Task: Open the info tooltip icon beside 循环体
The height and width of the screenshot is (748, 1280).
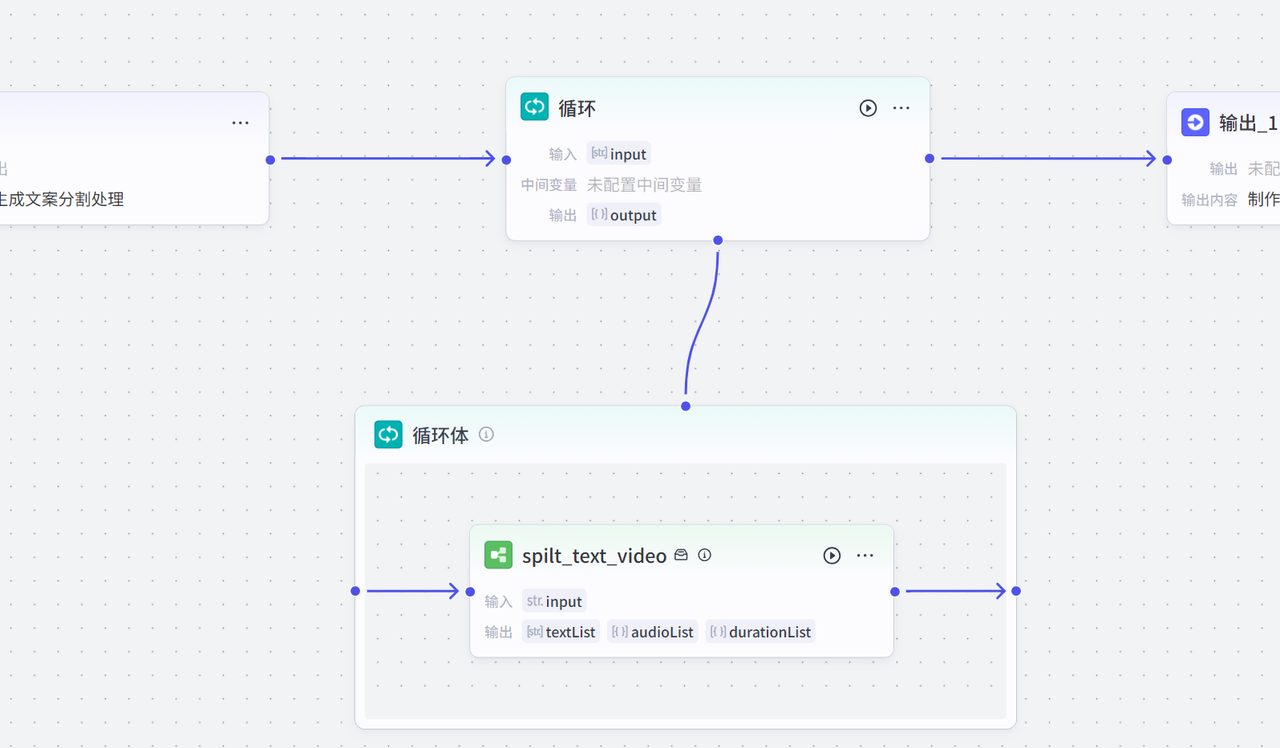Action: coord(486,434)
